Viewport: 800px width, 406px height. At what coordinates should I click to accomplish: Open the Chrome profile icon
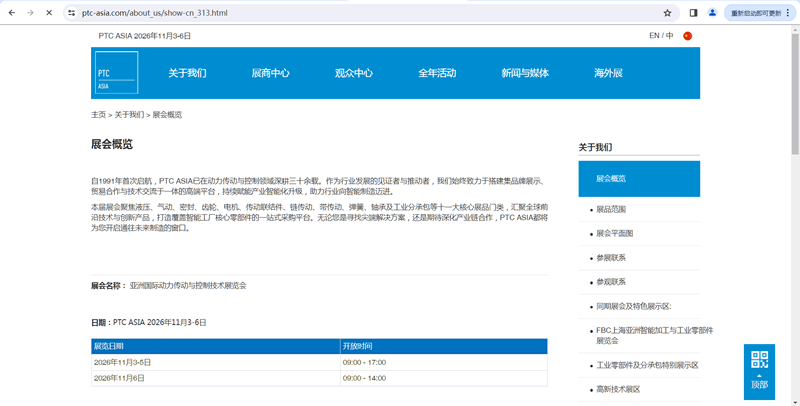(712, 13)
